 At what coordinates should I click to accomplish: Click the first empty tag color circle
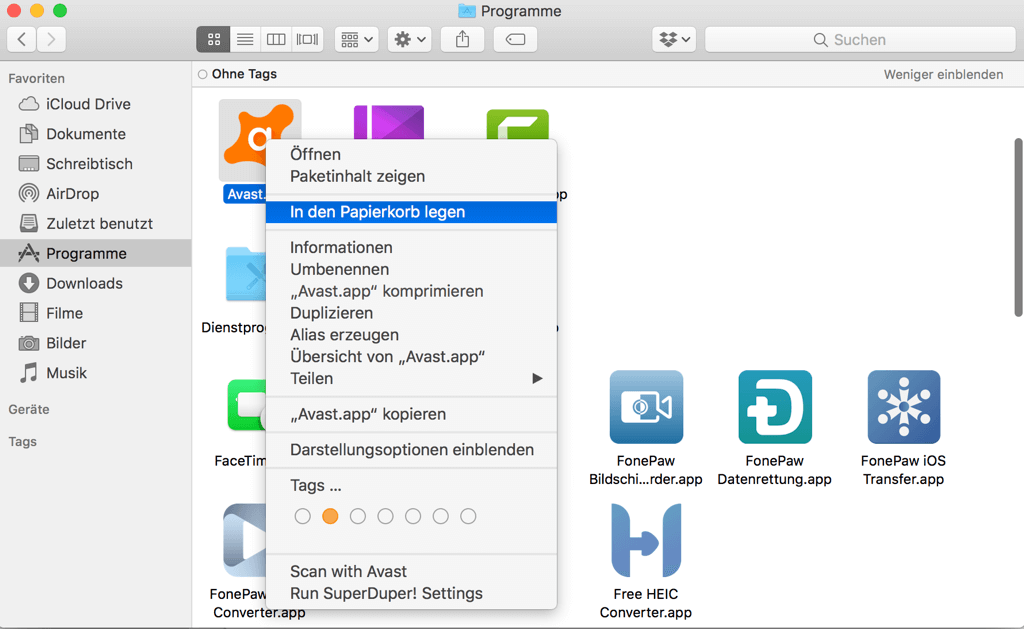click(302, 516)
